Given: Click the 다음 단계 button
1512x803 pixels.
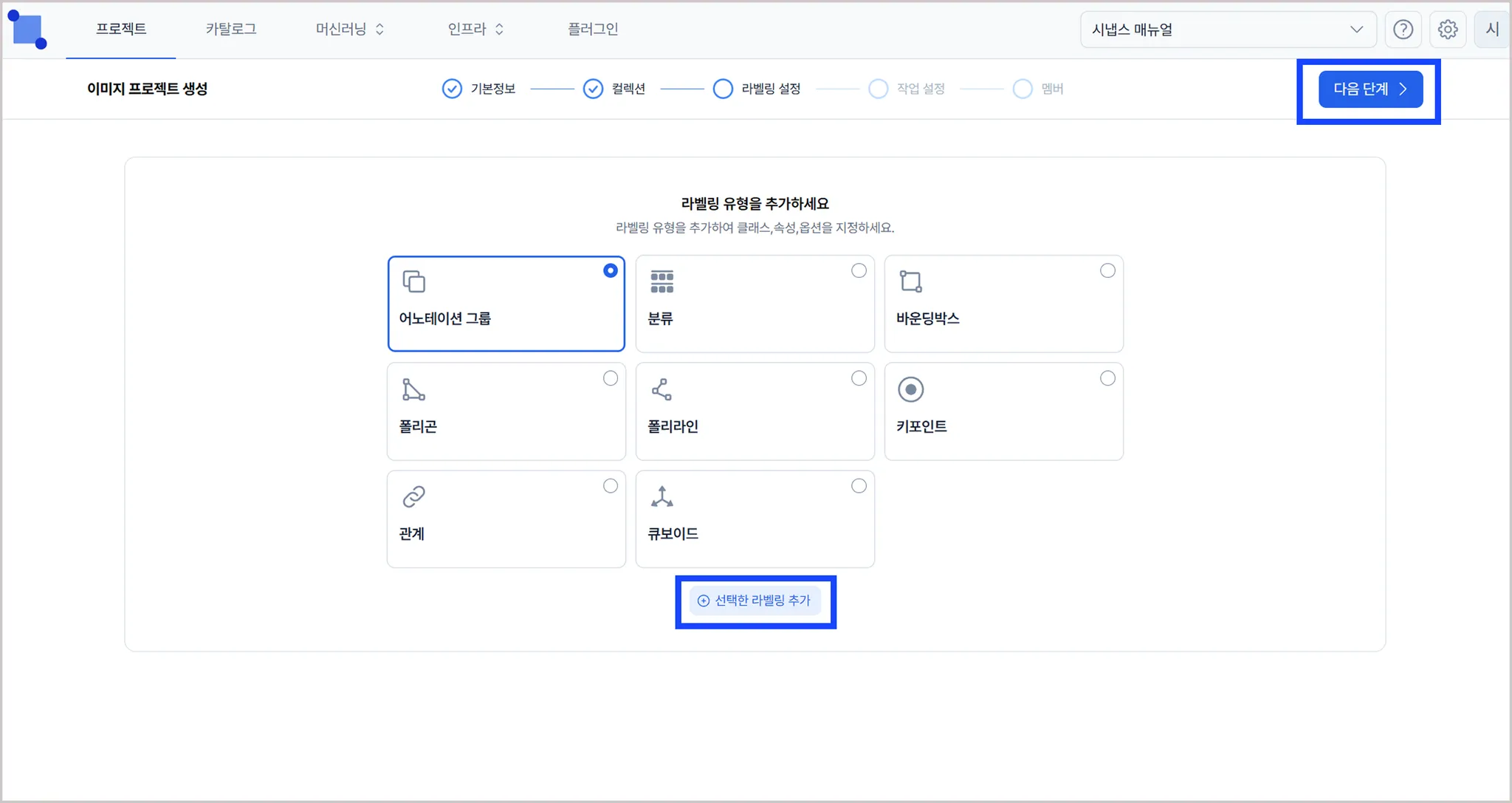Looking at the screenshot, I should point(1370,89).
